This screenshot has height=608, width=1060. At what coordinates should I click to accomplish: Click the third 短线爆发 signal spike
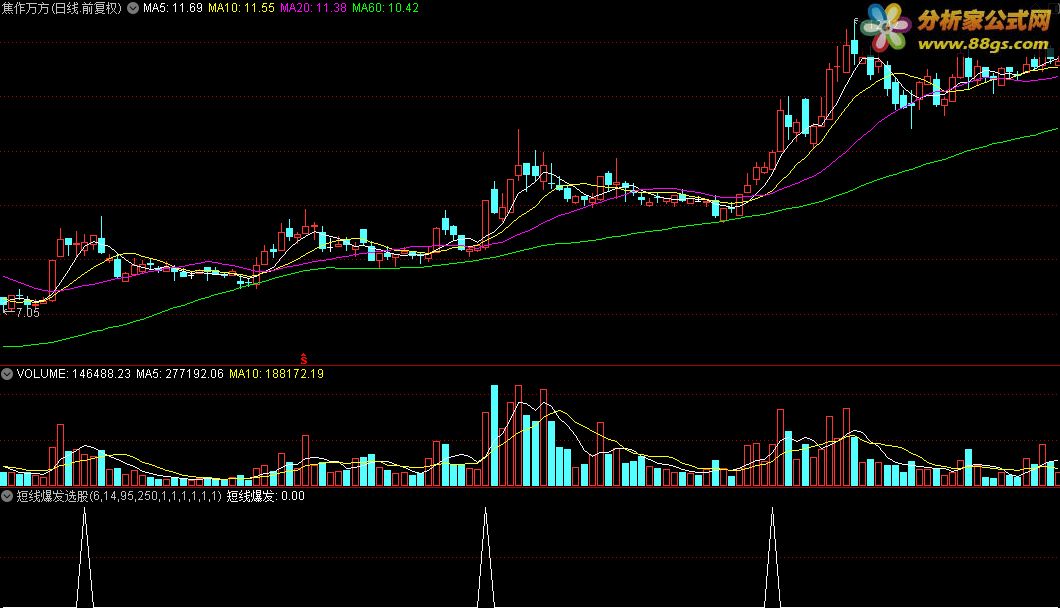pos(773,558)
